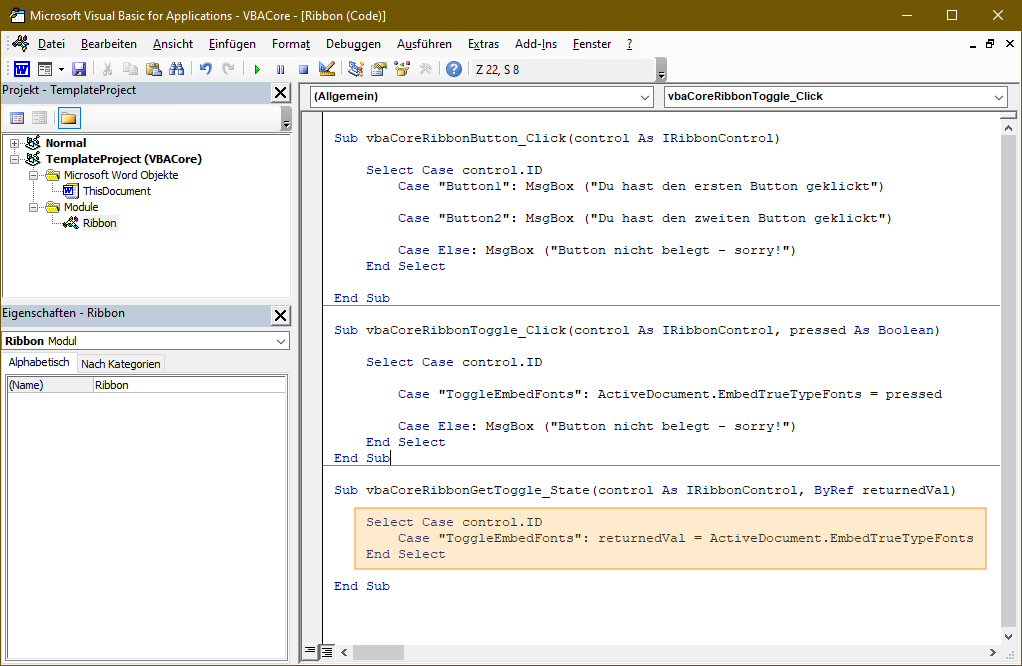Click code pane scroll-down arrow

coord(1008,637)
